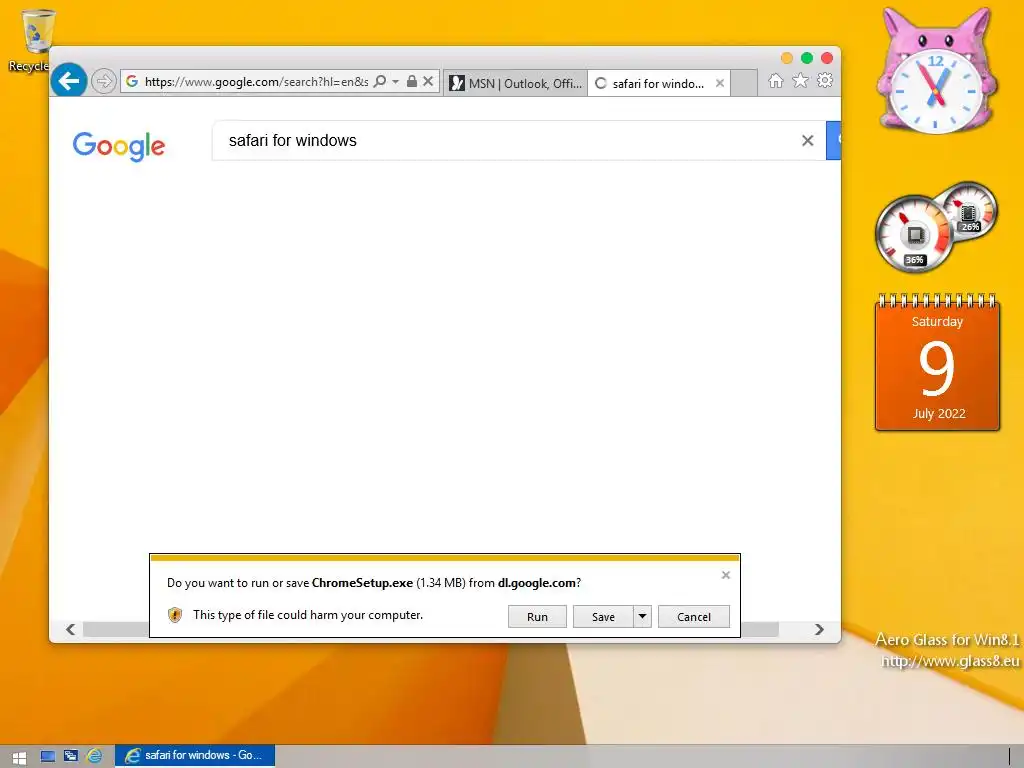
Task: Click the security shield warning icon
Action: 175,615
